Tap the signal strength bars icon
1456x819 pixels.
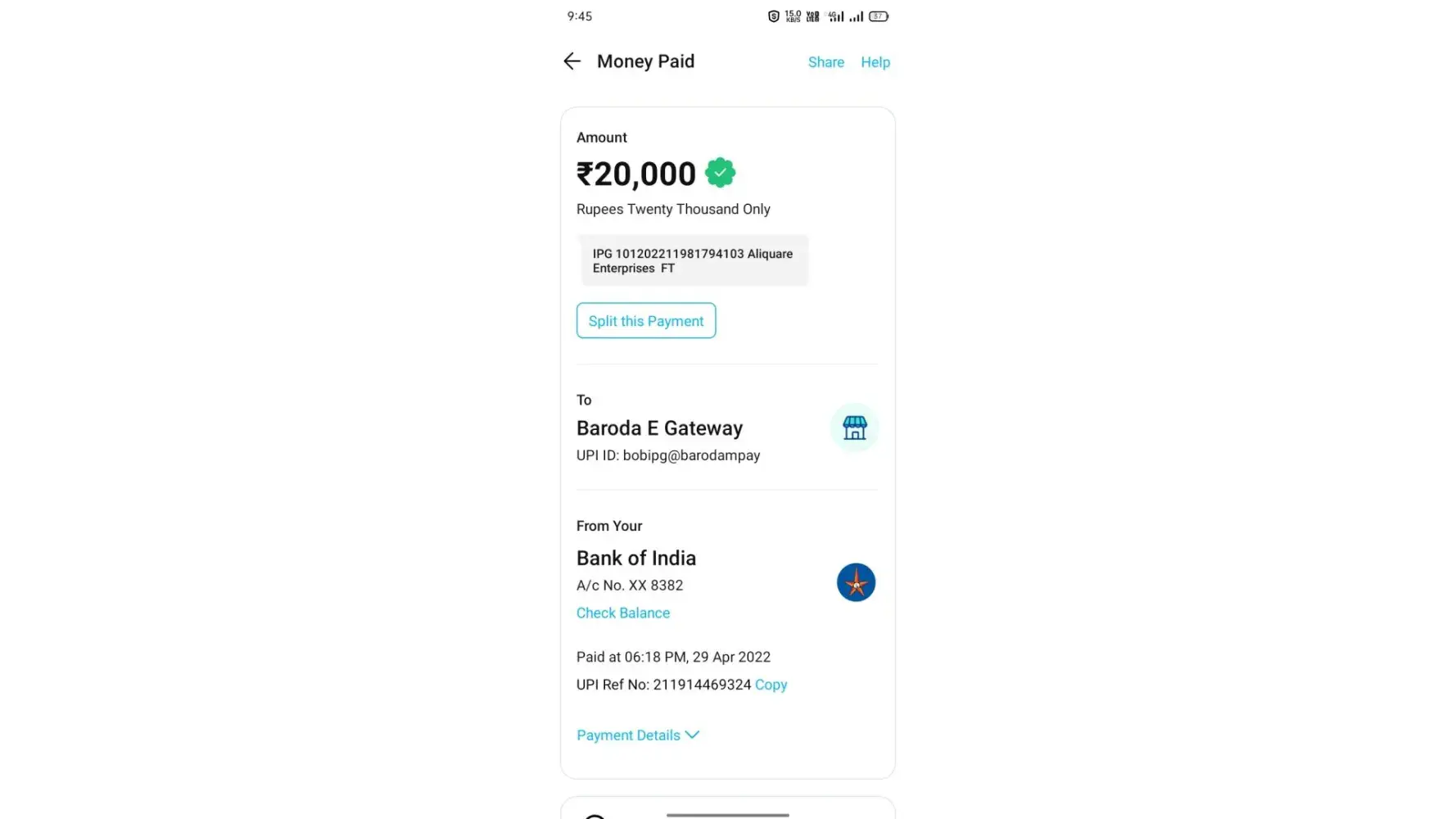click(856, 16)
